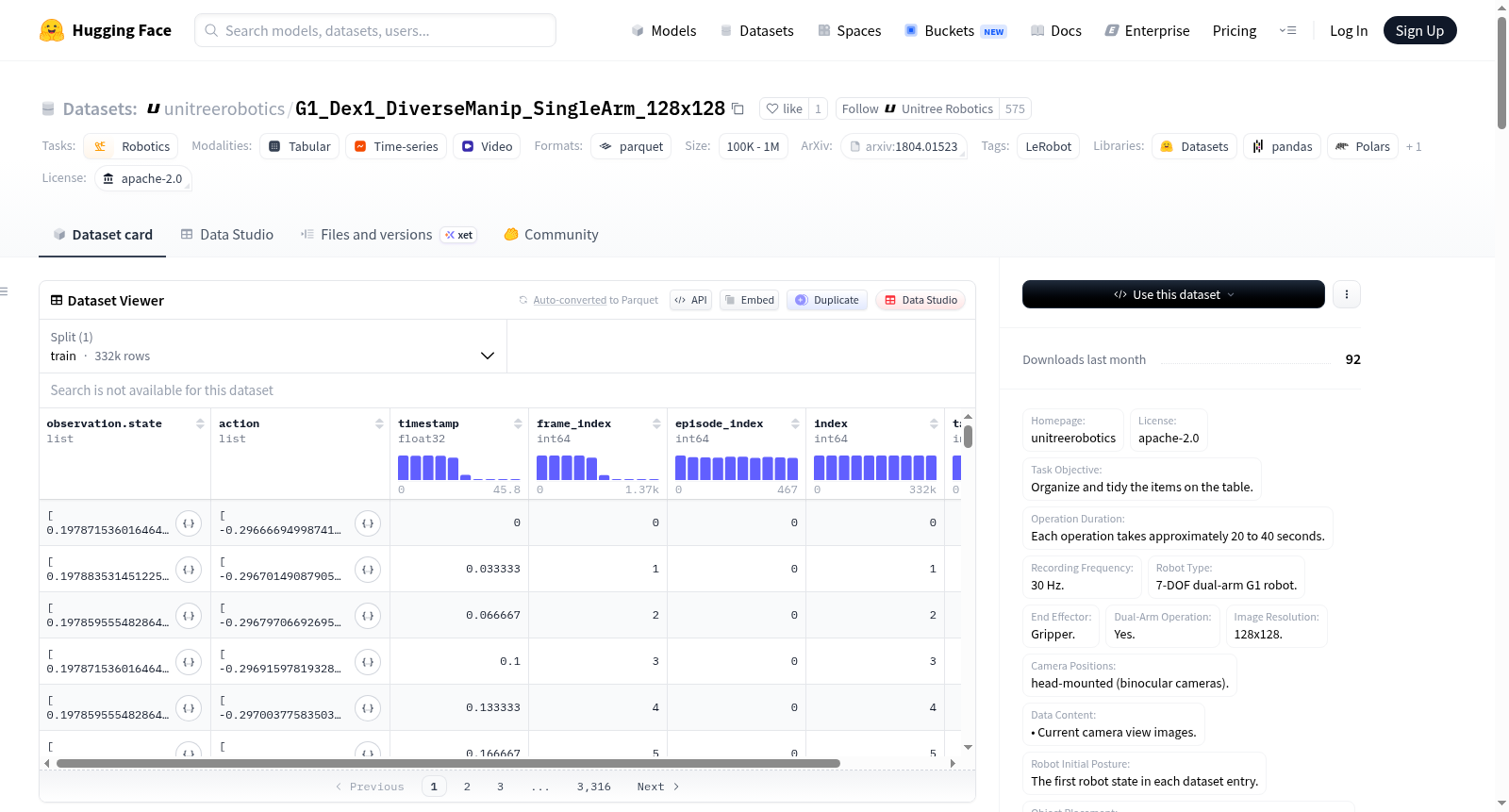
Task: Select the parquet format tag
Action: [x=631, y=146]
